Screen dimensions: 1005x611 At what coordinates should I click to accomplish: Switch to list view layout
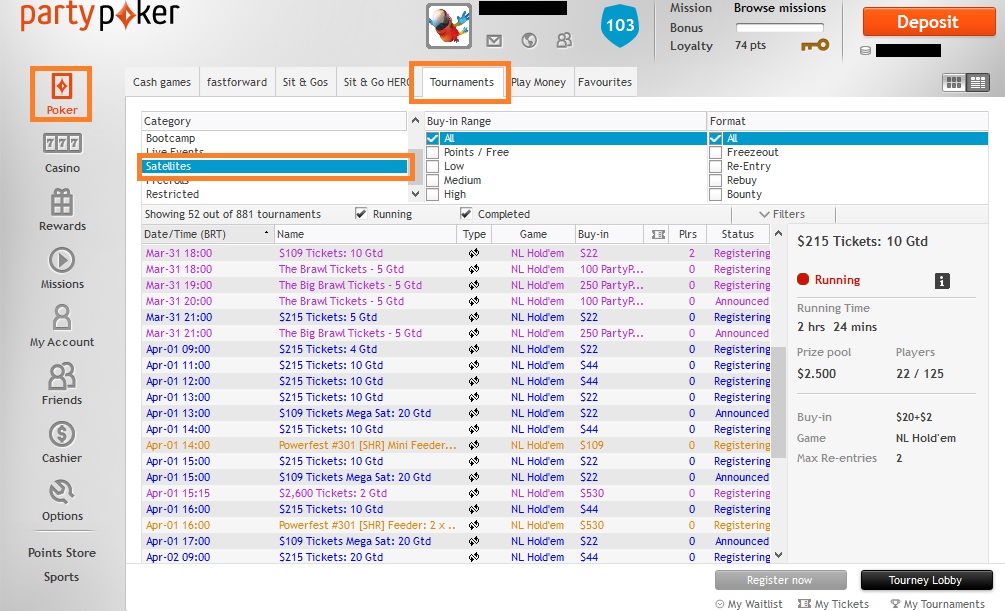pos(977,82)
